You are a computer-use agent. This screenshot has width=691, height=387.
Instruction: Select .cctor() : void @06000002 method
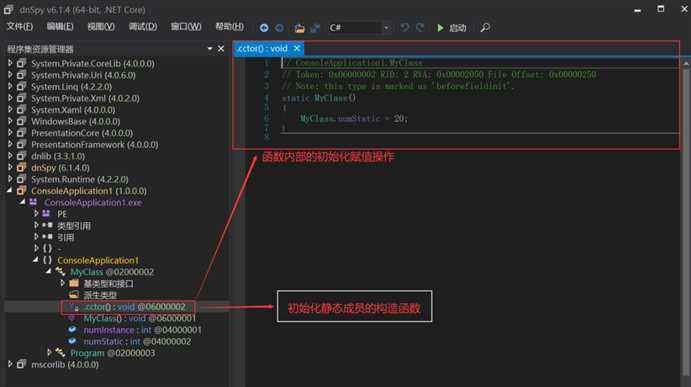click(134, 307)
